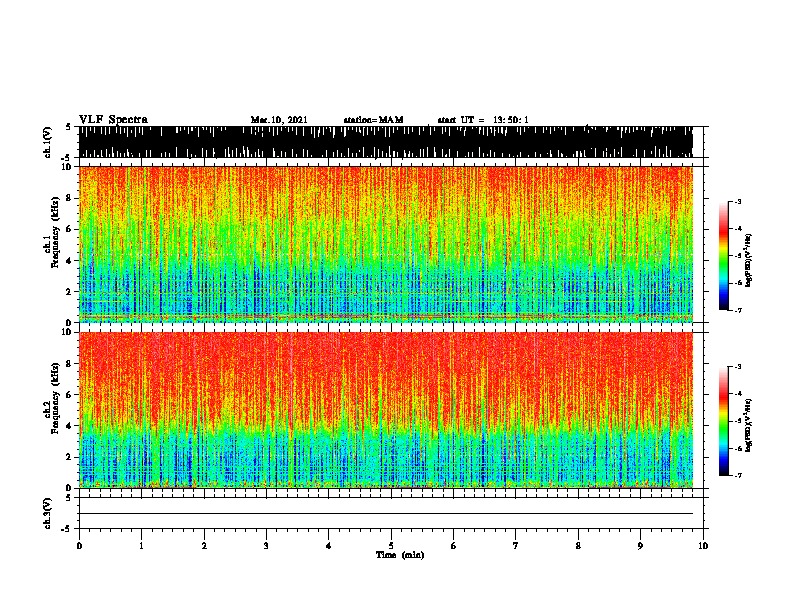Click the 'ch.3(V)' axis label

(47, 514)
